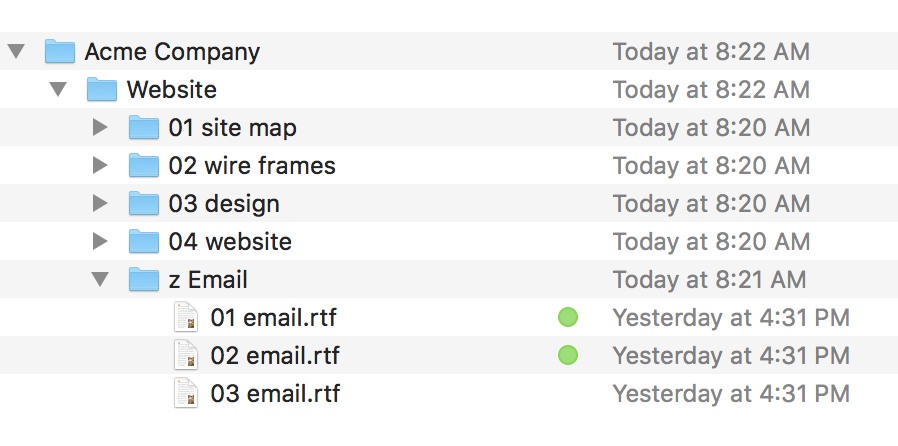Select the 02 email.rtf file icon
Image resolution: width=898 pixels, height=446 pixels.
(186, 355)
